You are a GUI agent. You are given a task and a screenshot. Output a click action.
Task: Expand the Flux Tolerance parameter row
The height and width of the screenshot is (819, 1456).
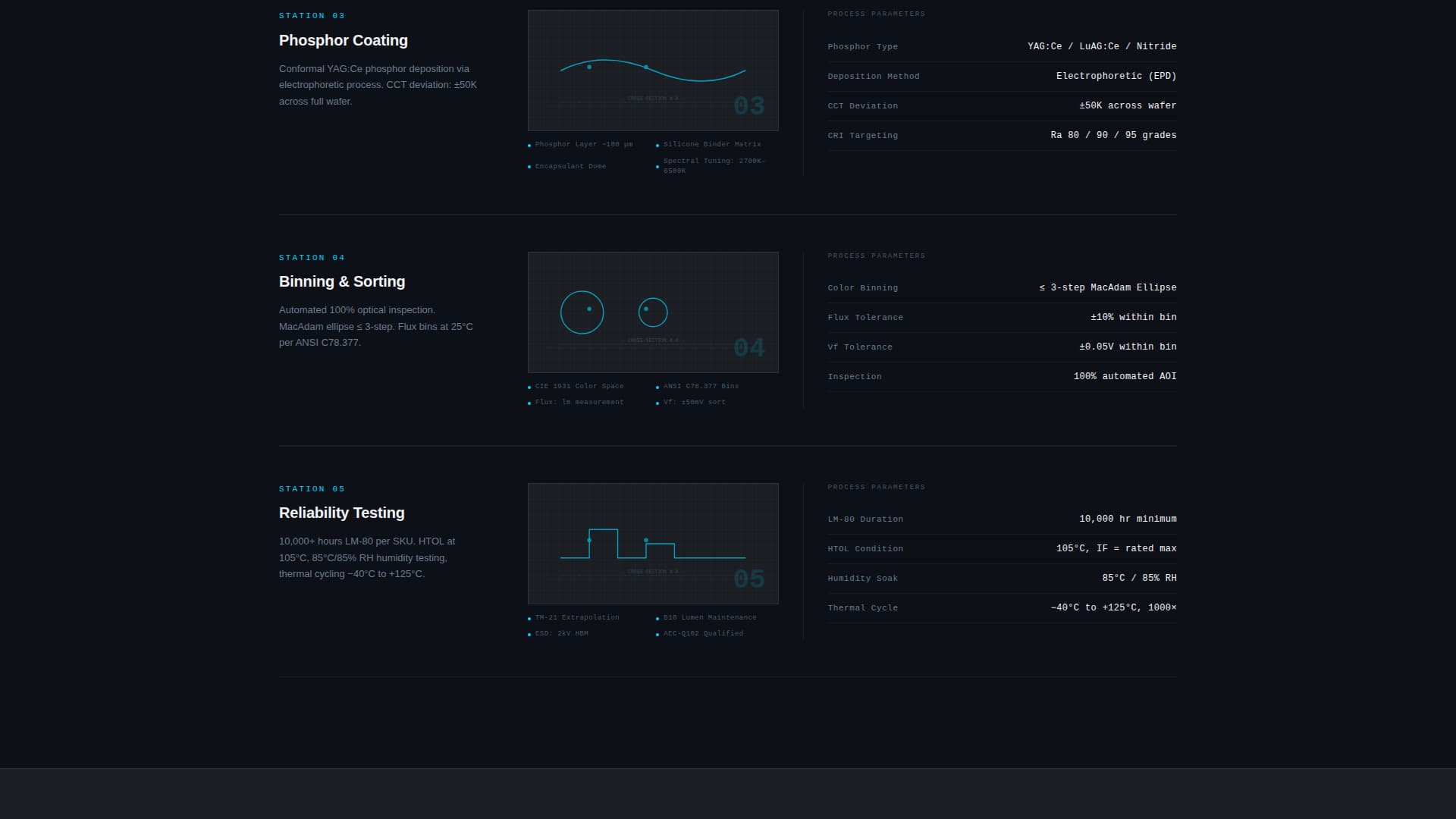(x=1001, y=317)
